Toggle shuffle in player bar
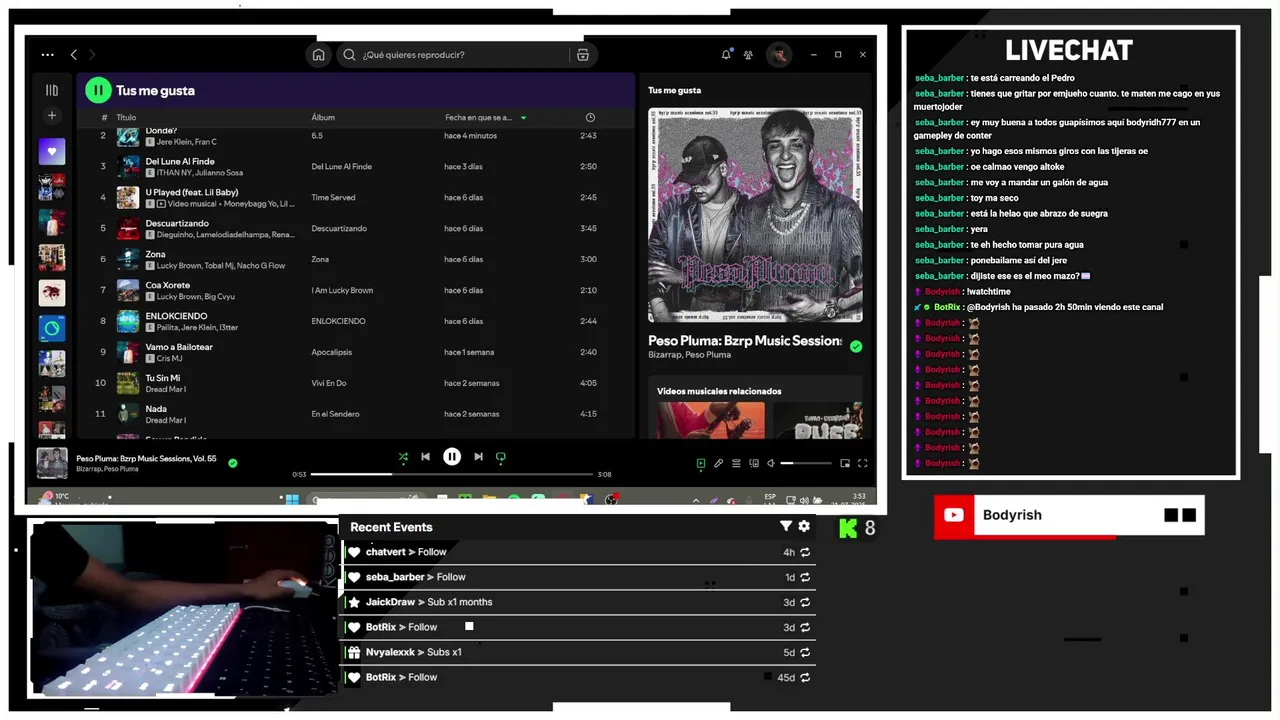Screen dimensions: 1280x720 [x=403, y=457]
